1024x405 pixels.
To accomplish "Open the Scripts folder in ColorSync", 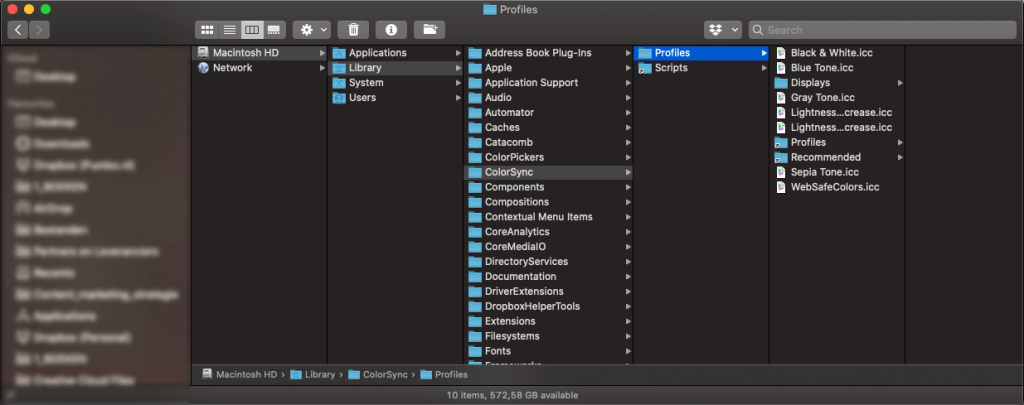I will 670,68.
